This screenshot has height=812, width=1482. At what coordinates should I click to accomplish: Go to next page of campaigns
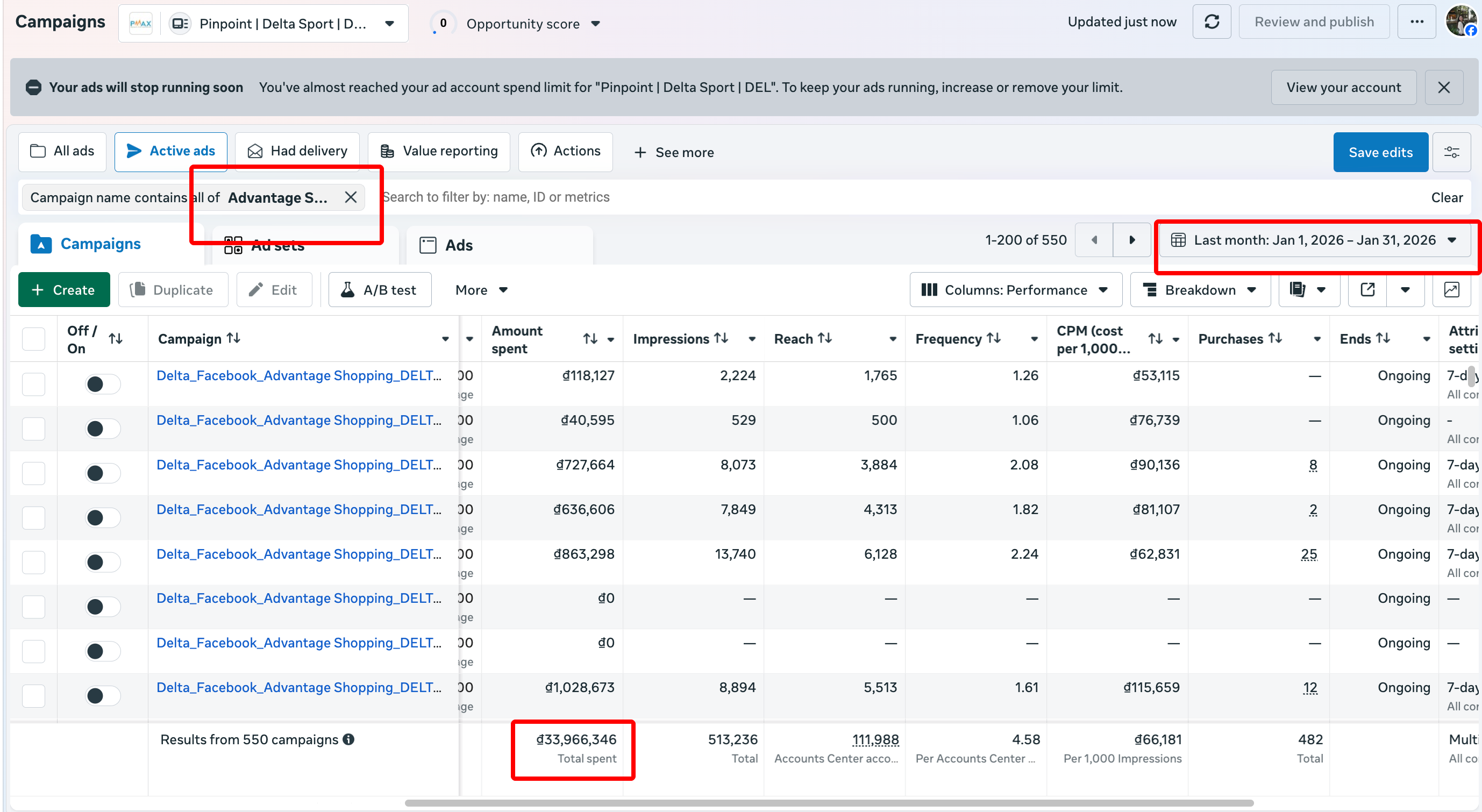point(1131,240)
